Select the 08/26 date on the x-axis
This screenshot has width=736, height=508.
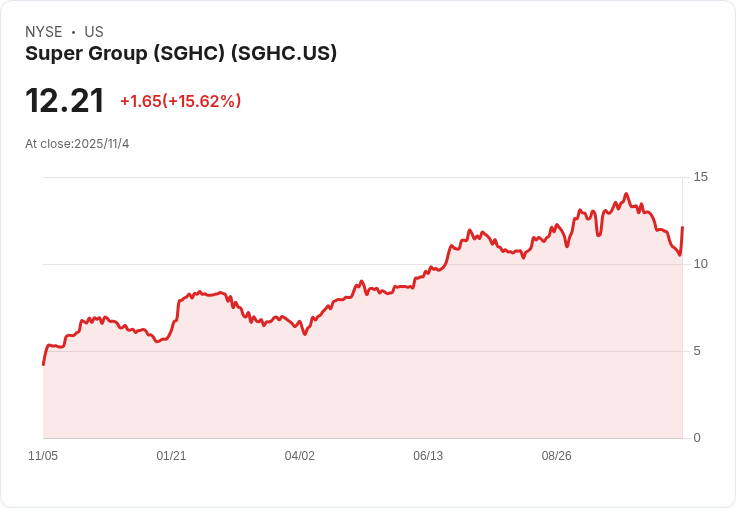[x=556, y=456]
